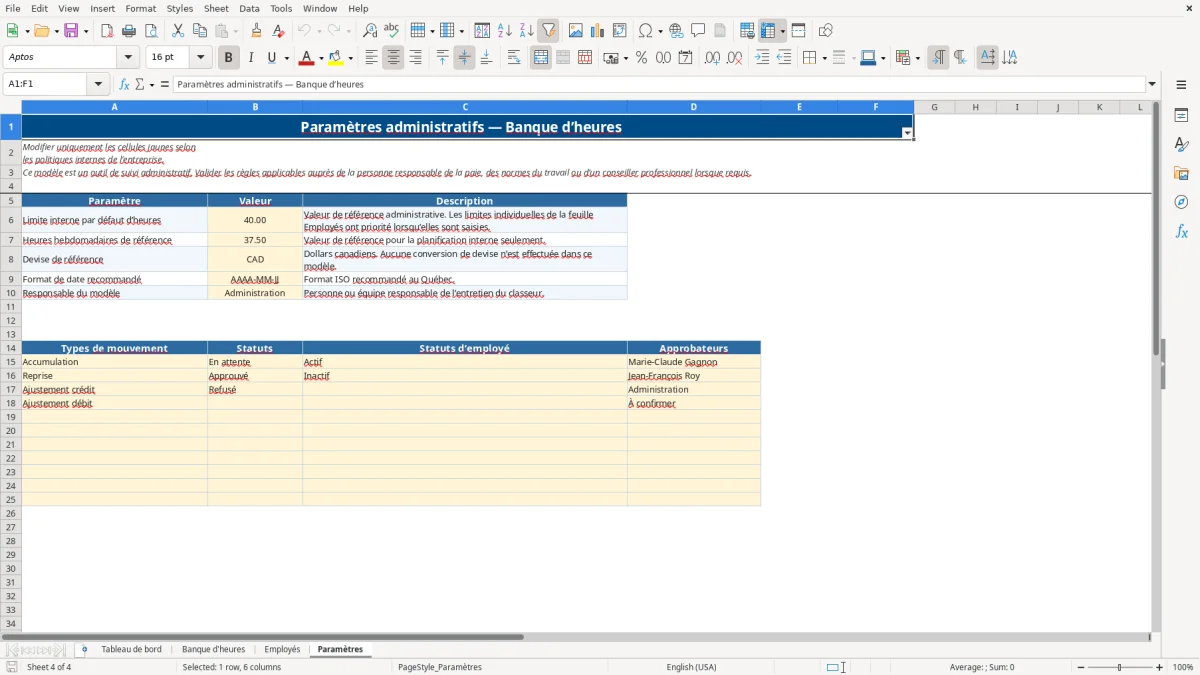Split the window
Image resolution: width=1200 pixels, height=675 pixels.
[799, 31]
